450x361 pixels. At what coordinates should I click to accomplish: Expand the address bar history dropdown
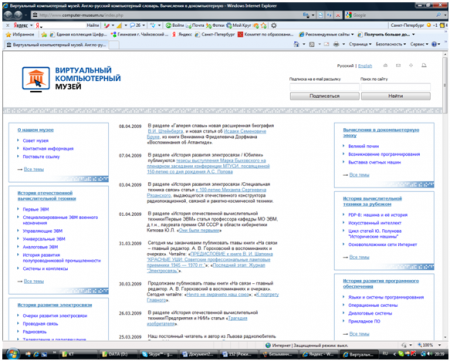[x=313, y=15]
